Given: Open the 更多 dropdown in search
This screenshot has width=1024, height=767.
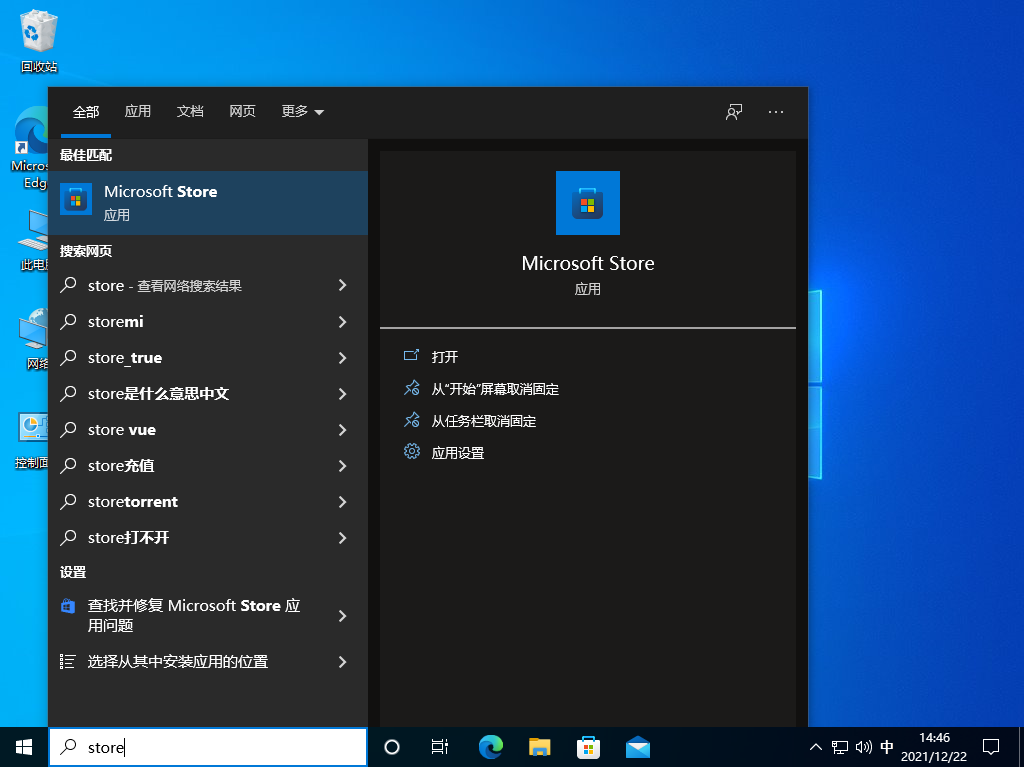Looking at the screenshot, I should (x=300, y=112).
